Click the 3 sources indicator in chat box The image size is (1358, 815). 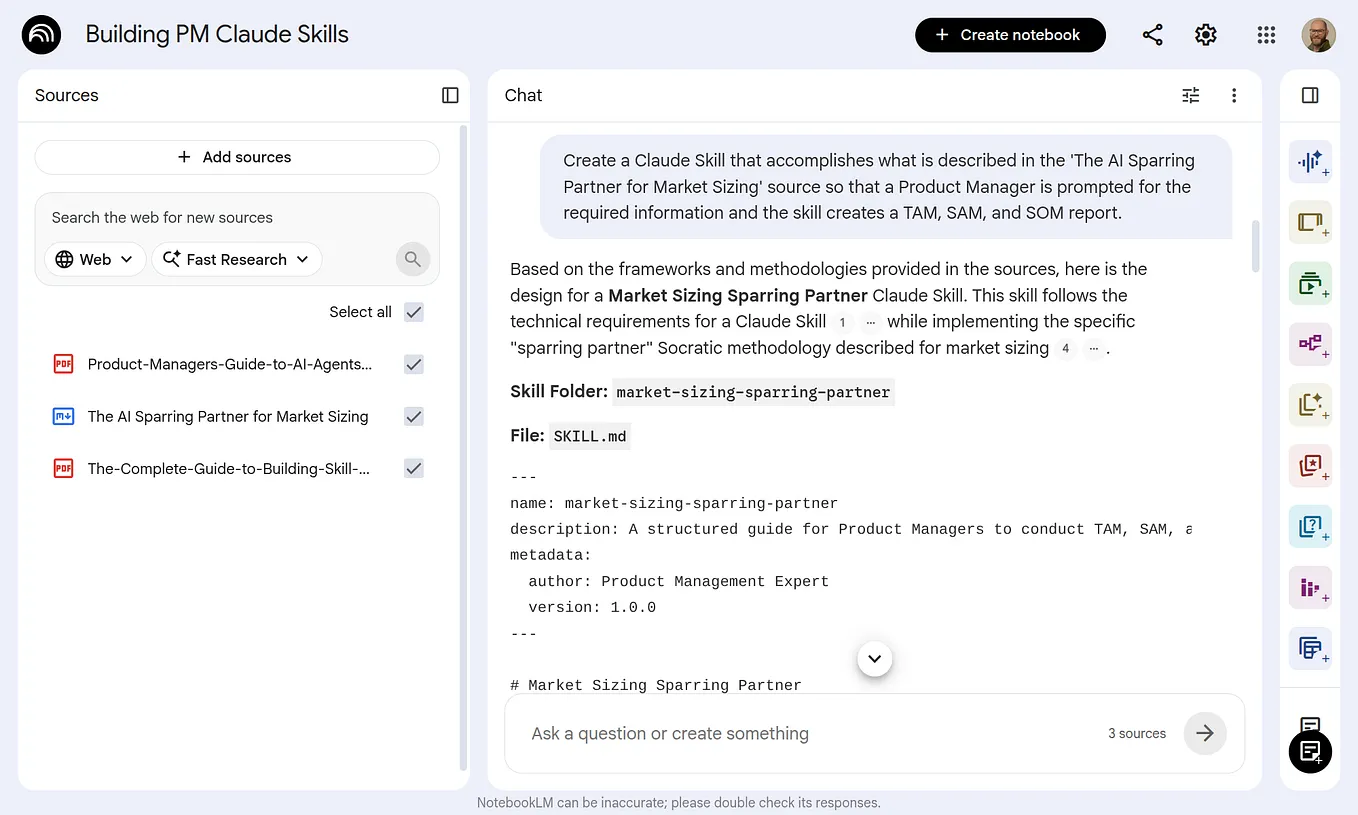coord(1137,733)
